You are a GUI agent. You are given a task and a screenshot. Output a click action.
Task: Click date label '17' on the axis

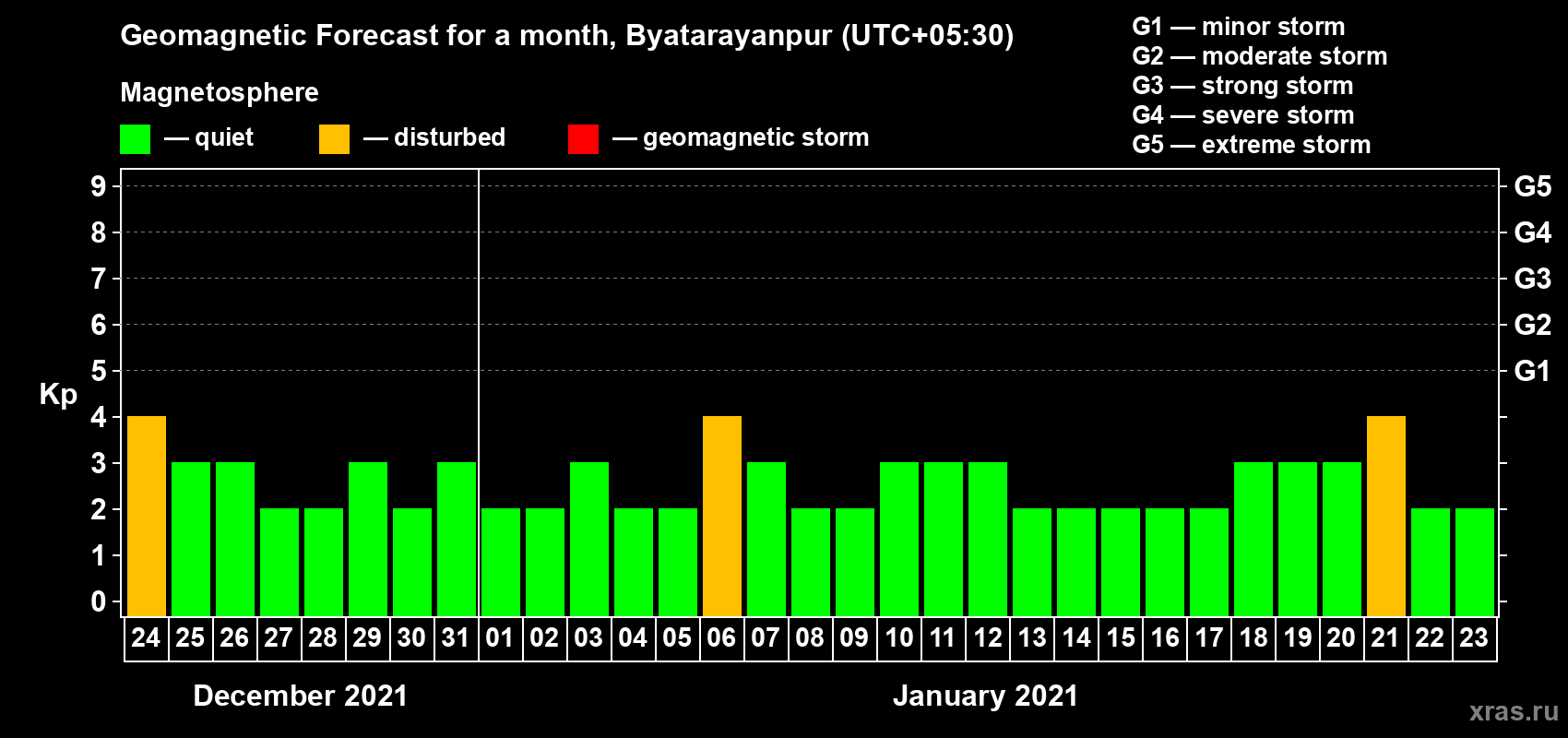[1208, 638]
